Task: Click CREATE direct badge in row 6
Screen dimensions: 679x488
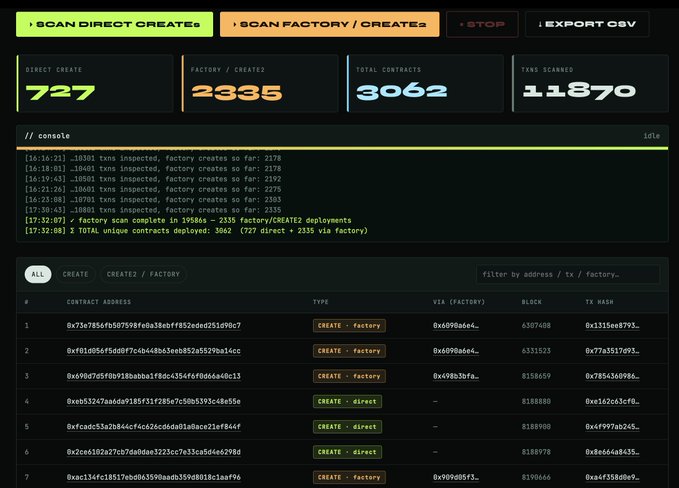Action: 347,452
